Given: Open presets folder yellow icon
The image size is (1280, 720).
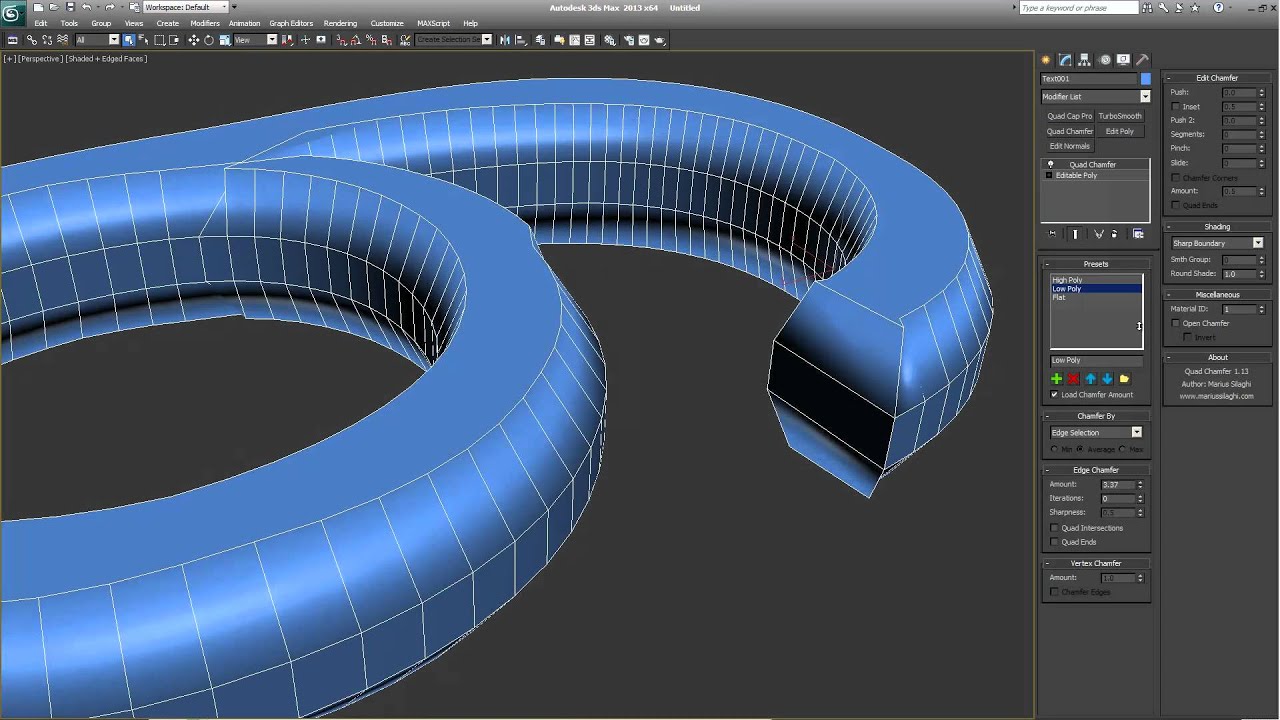Looking at the screenshot, I should [1124, 379].
